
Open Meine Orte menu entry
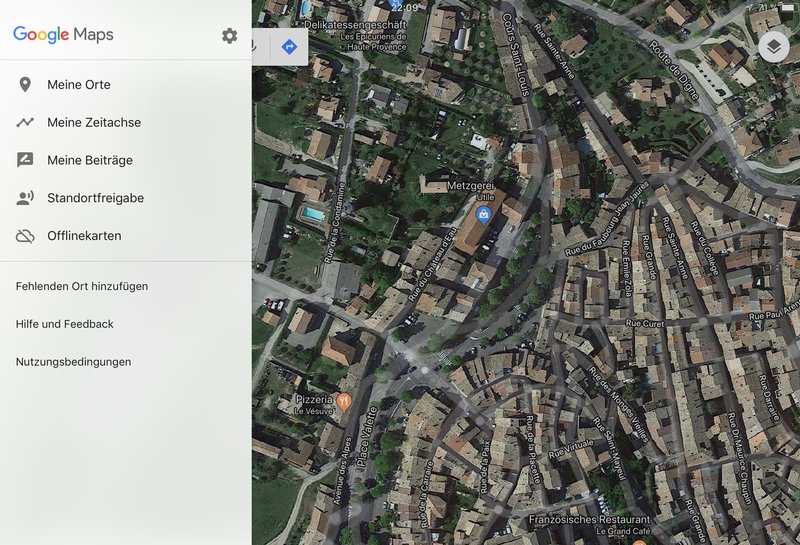tap(79, 85)
